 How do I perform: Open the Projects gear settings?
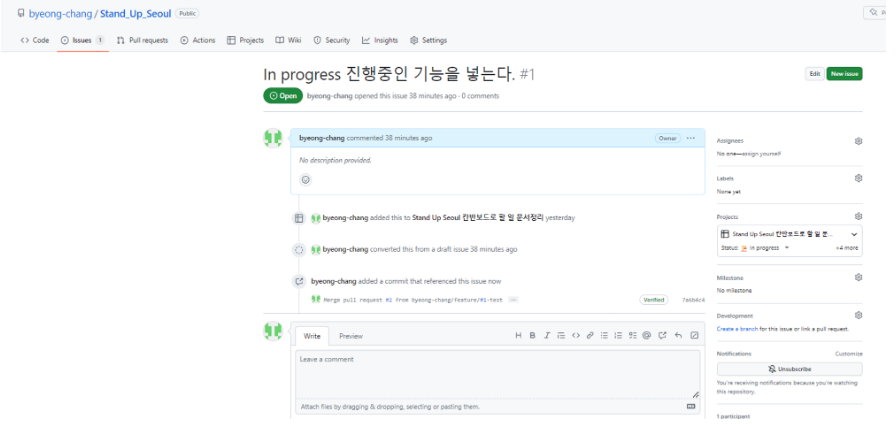point(858,216)
